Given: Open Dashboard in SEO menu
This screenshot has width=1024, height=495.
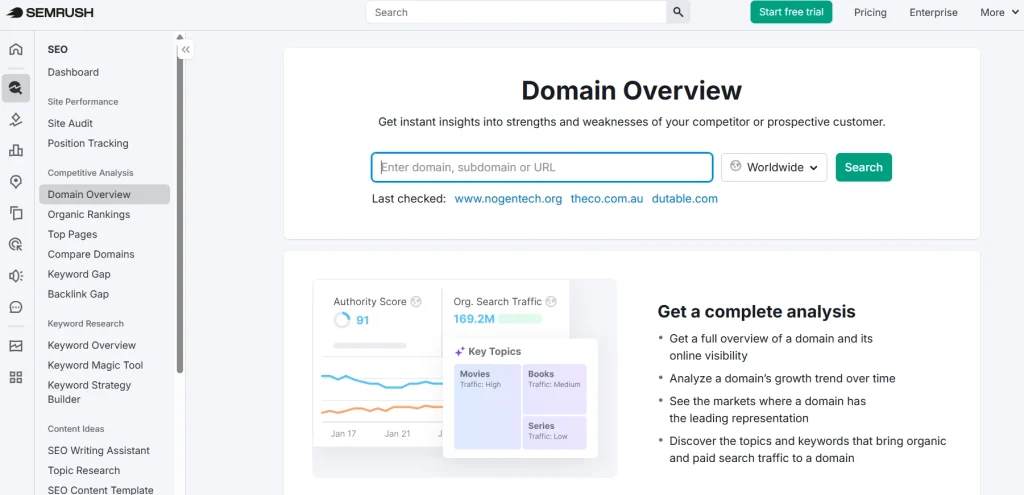Looking at the screenshot, I should pyautogui.click(x=73, y=72).
